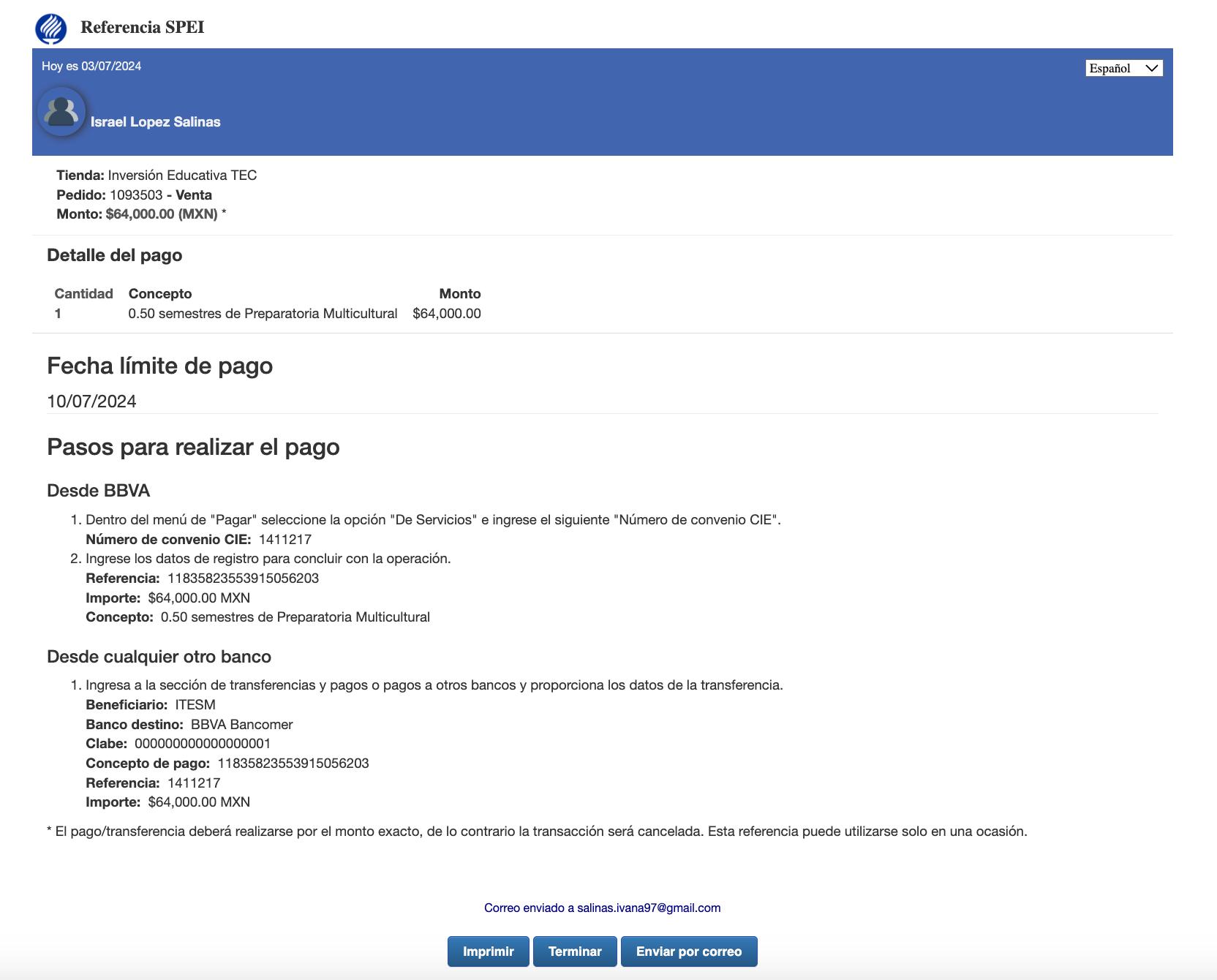
Task: Click the user avatar icon
Action: pos(61,112)
